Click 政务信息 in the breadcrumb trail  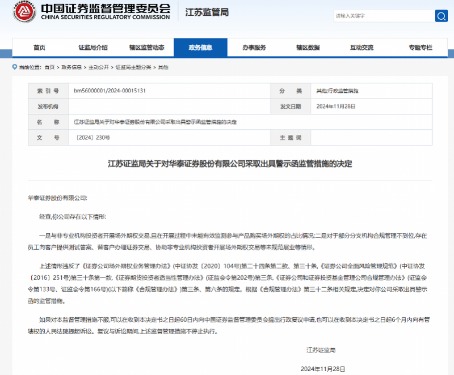click(x=71, y=67)
